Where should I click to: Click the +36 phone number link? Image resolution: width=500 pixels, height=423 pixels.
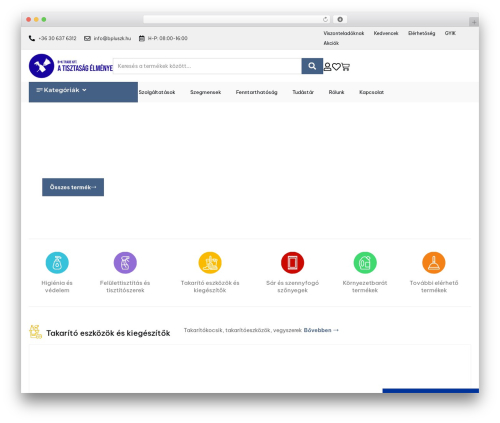[x=57, y=38]
